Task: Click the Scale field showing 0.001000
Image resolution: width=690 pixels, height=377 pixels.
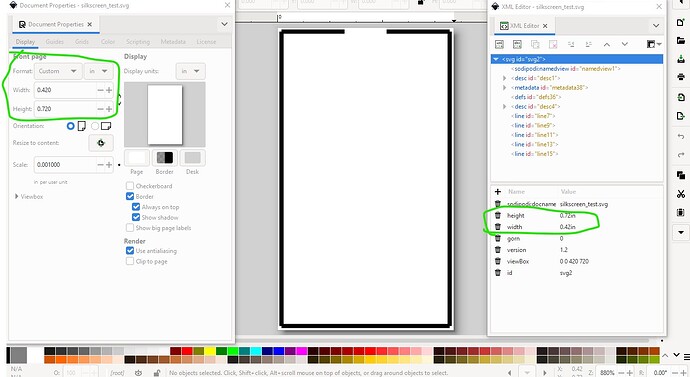Action: 66,165
